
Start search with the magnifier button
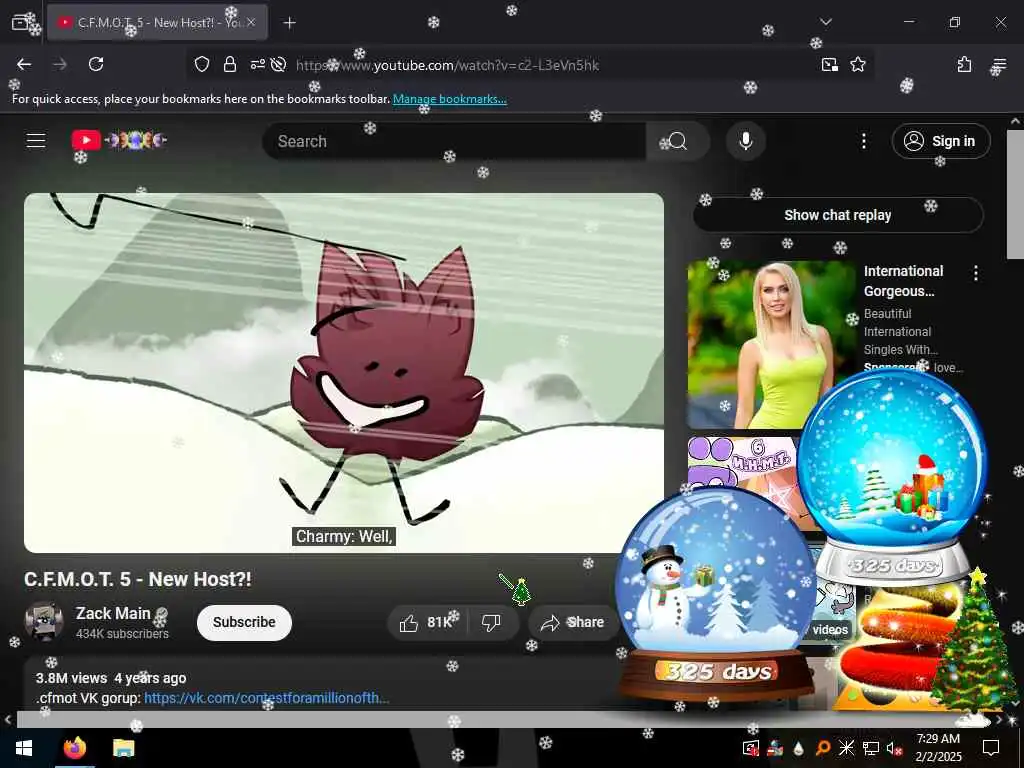[x=677, y=141]
